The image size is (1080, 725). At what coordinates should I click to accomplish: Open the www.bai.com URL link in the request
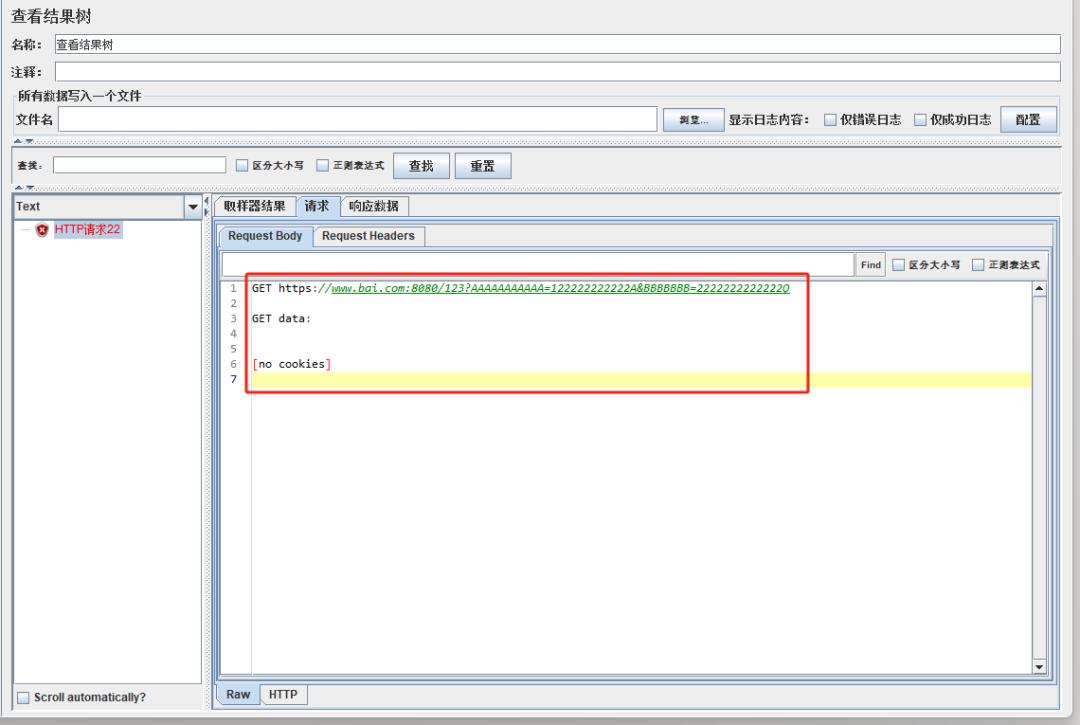[x=560, y=288]
